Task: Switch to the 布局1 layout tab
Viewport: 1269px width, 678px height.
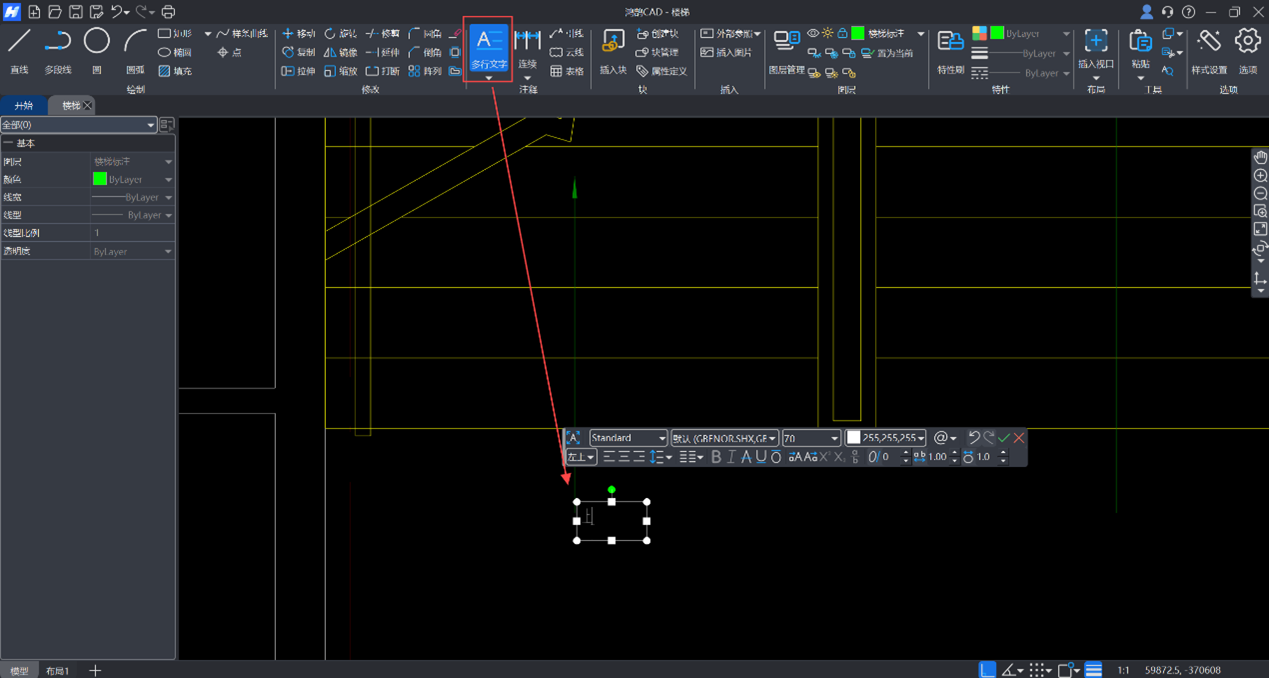Action: 57,670
